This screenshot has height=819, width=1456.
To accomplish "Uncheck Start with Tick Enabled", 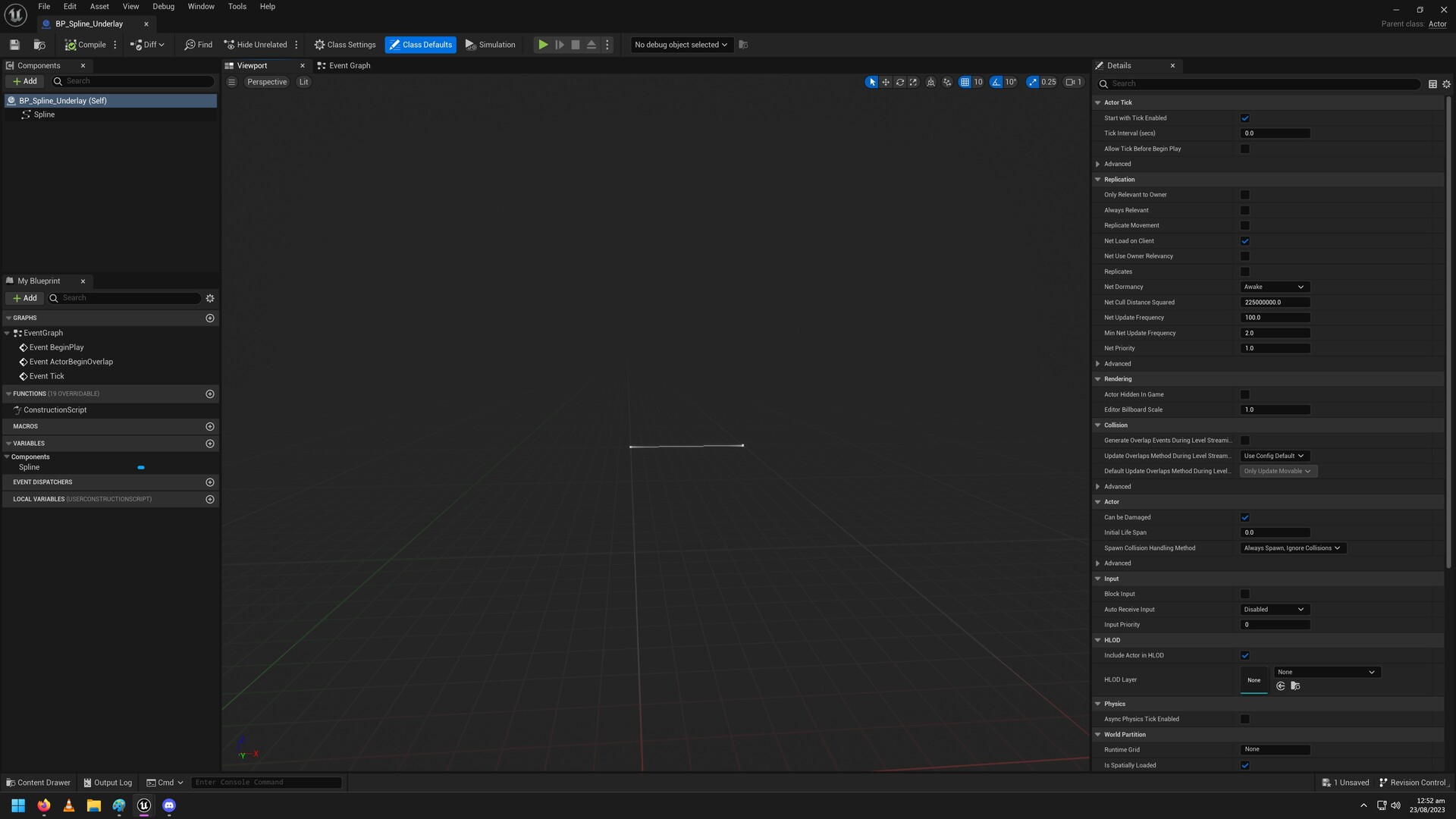I will [1244, 118].
